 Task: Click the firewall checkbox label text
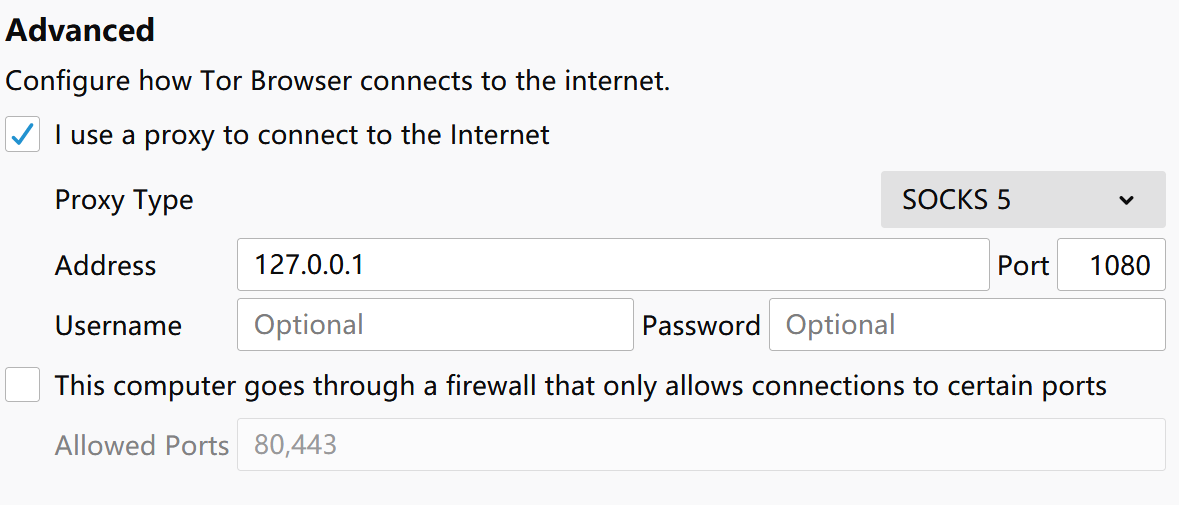(x=580, y=386)
